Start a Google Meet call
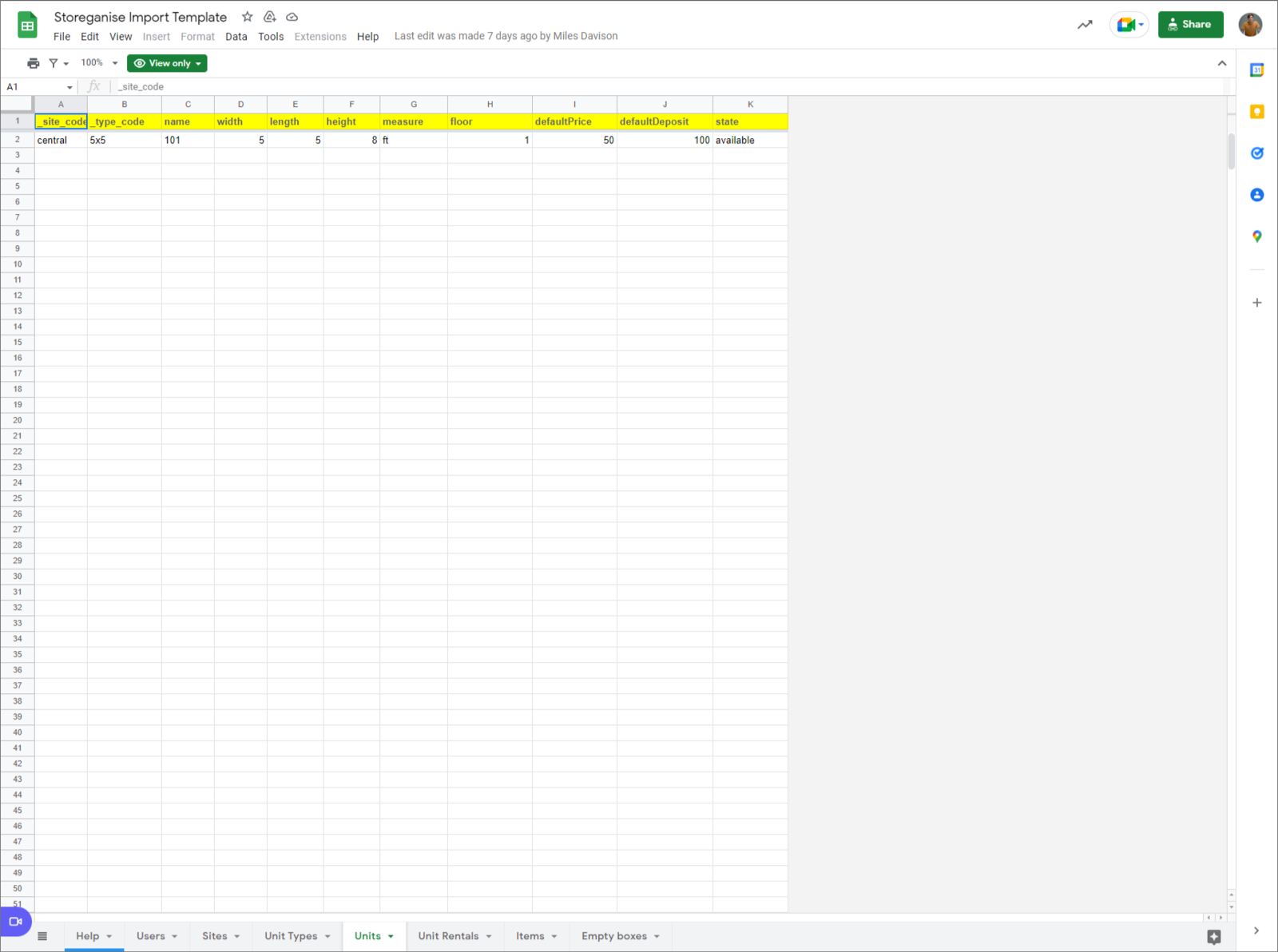 [x=1125, y=25]
